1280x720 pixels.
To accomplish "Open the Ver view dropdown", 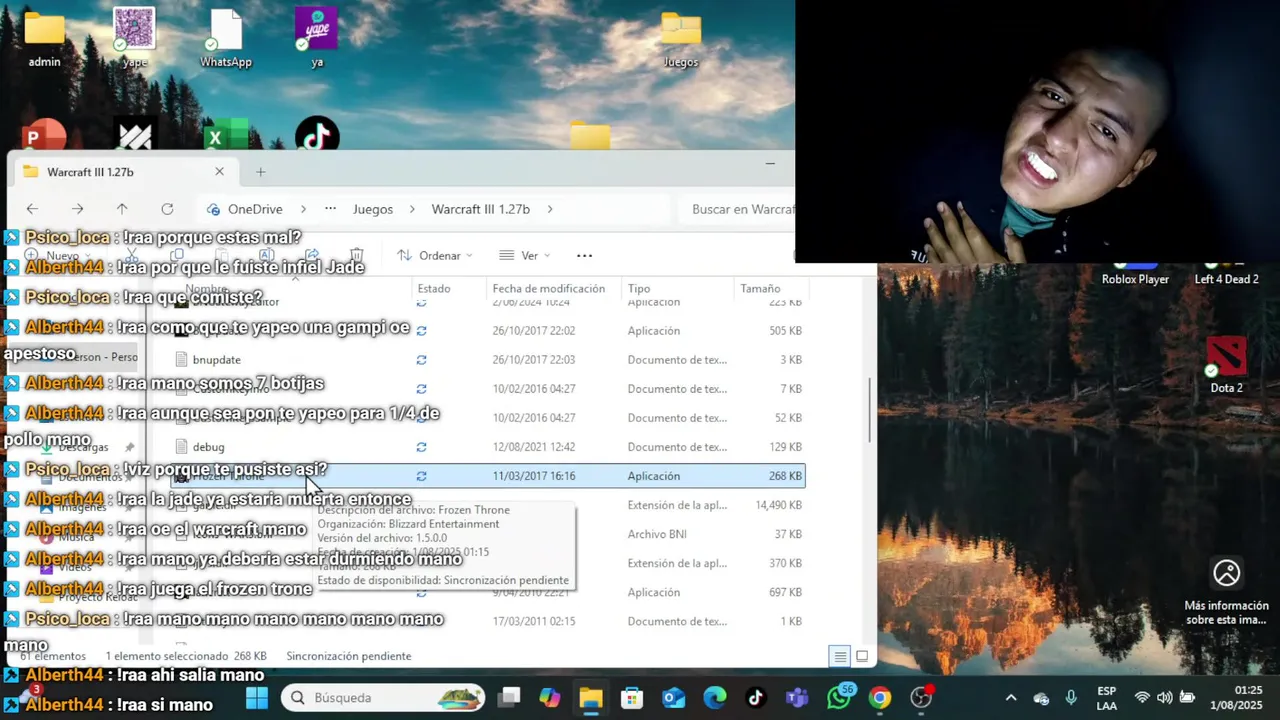I will (x=525, y=255).
